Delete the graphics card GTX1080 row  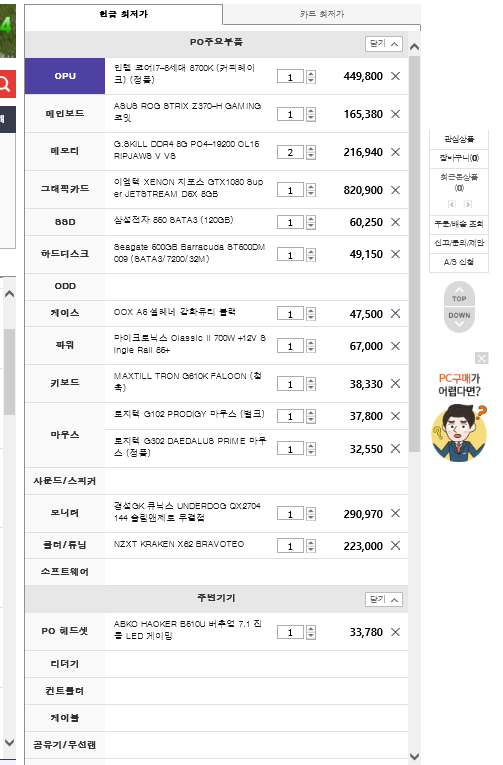pos(396,190)
